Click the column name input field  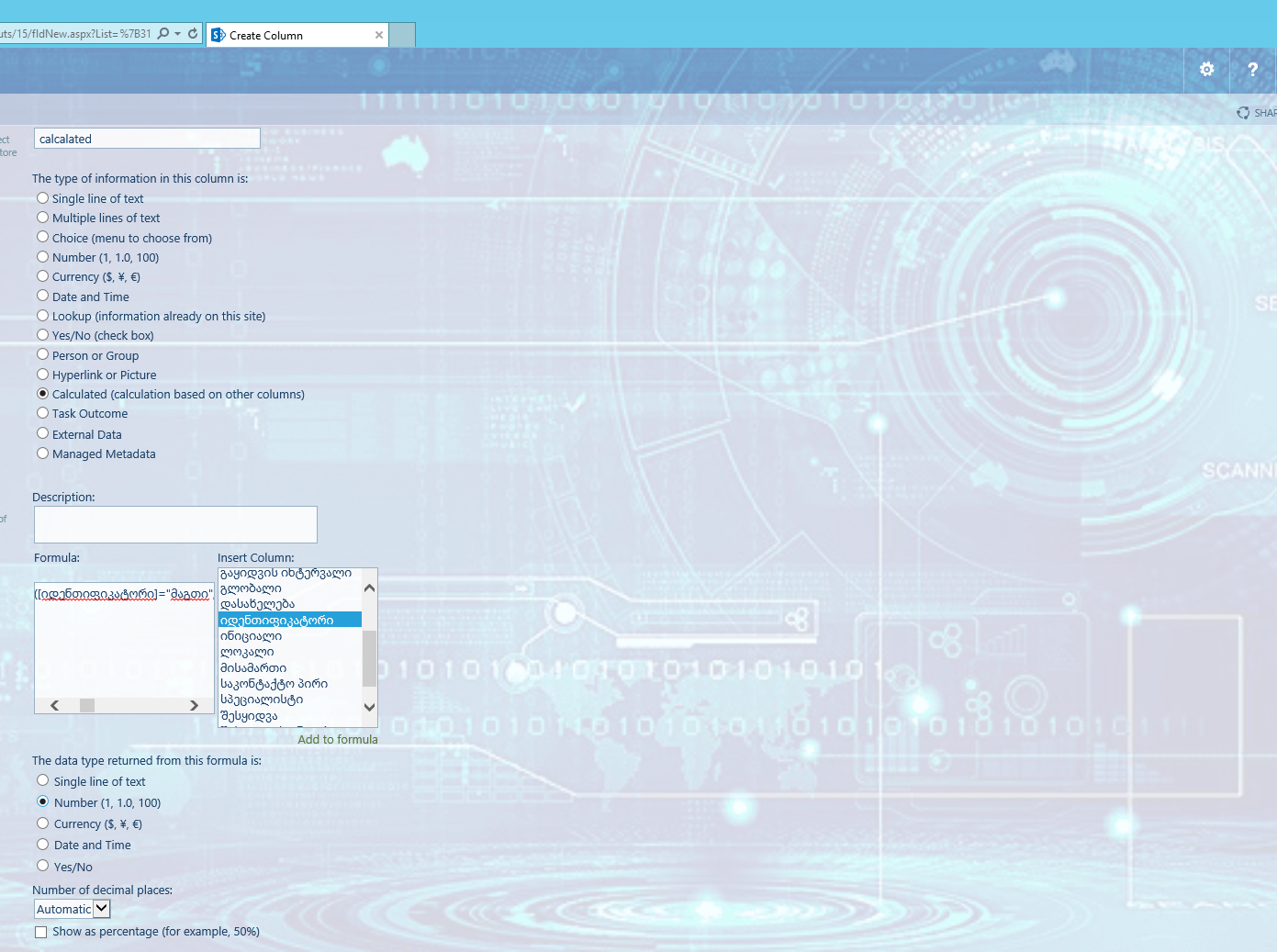pyautogui.click(x=147, y=139)
